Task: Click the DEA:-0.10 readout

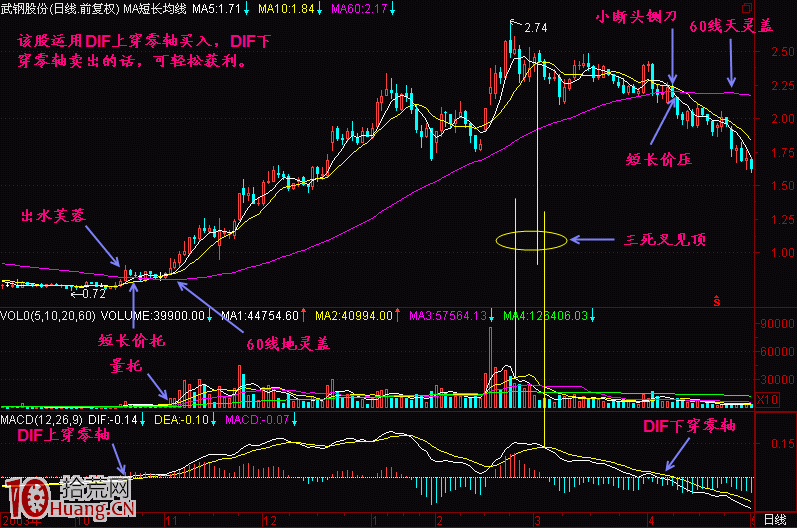Action: (181, 420)
